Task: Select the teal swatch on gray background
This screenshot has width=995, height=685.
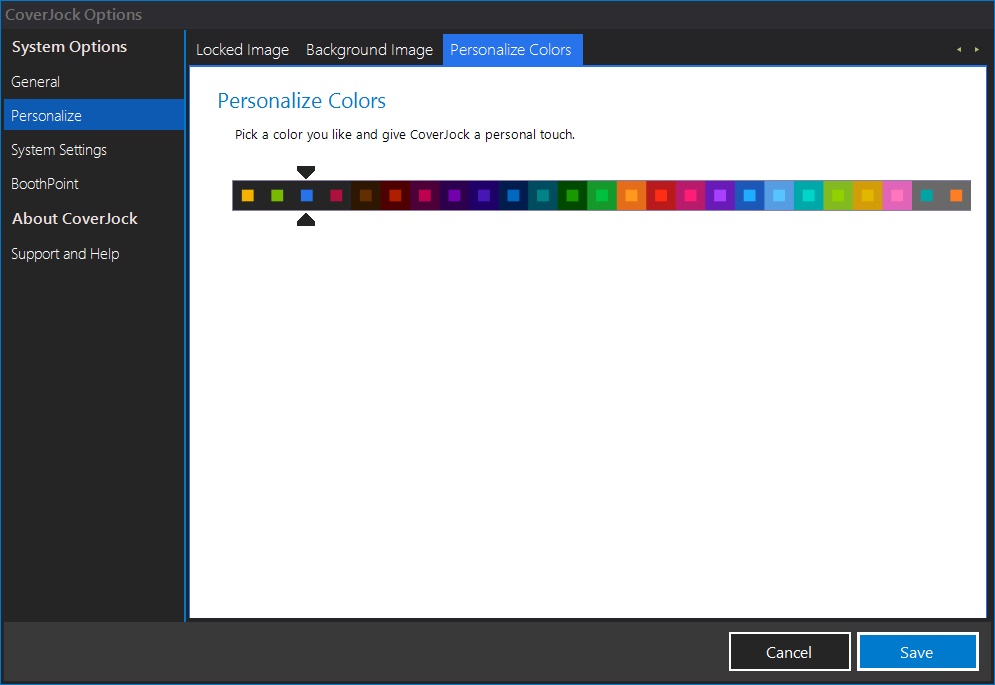Action: (x=926, y=196)
